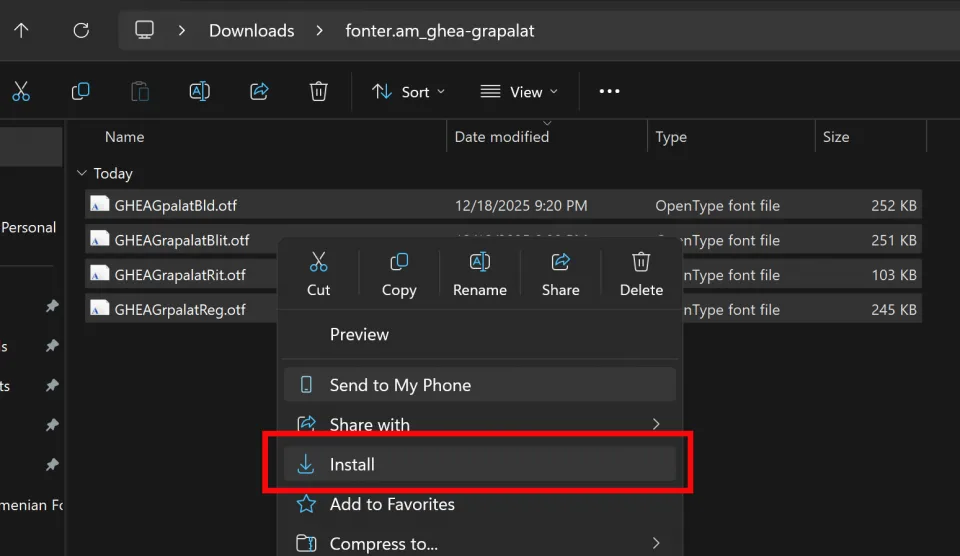Select file GHEAGrpalatReg.otf

(181, 310)
